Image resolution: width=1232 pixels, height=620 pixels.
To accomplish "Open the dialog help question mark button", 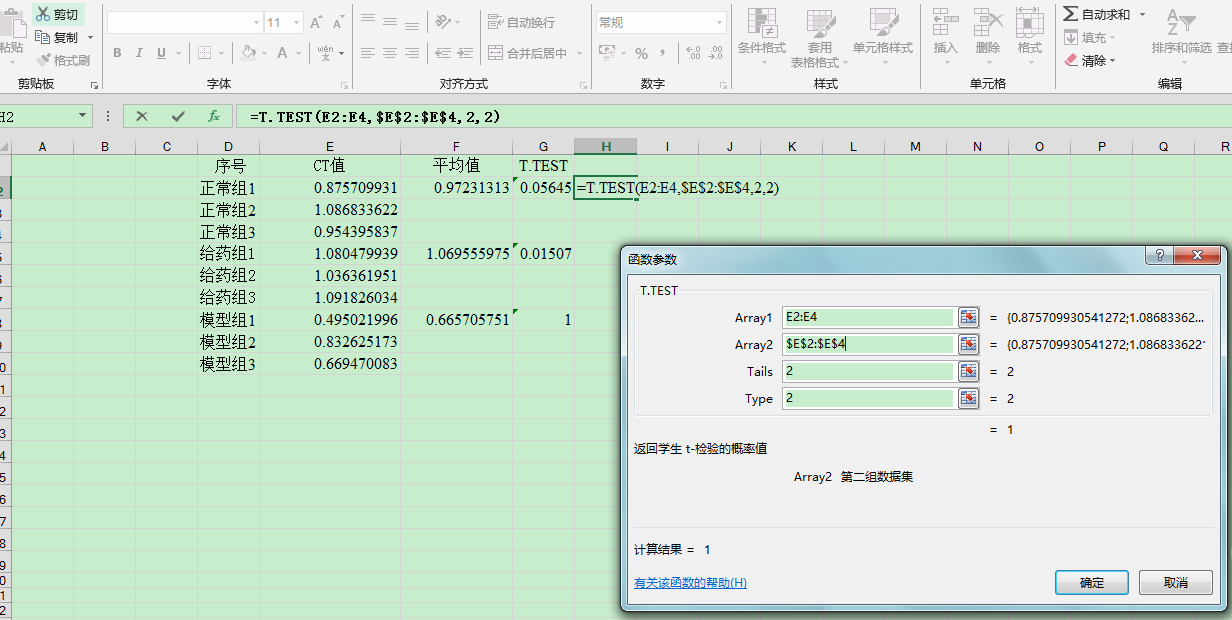I will (1159, 256).
